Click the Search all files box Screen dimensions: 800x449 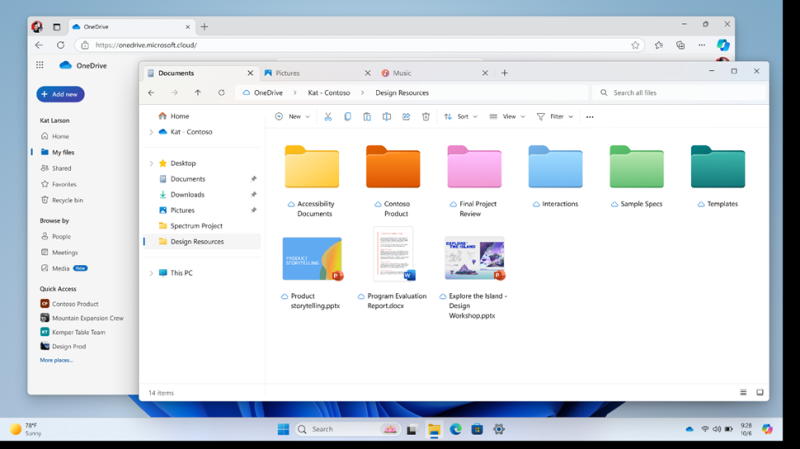(x=679, y=93)
